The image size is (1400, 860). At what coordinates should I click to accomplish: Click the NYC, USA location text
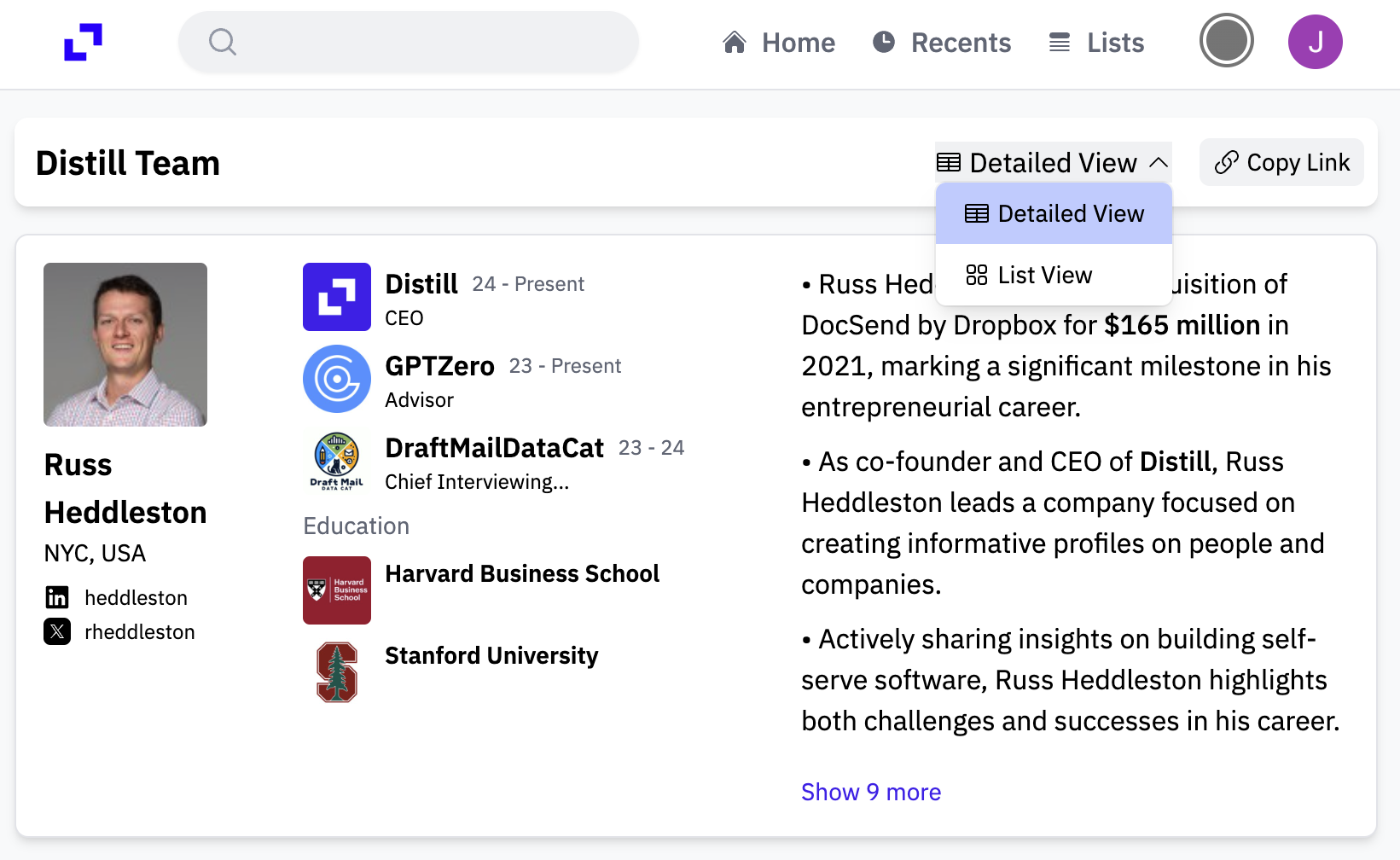tap(95, 554)
